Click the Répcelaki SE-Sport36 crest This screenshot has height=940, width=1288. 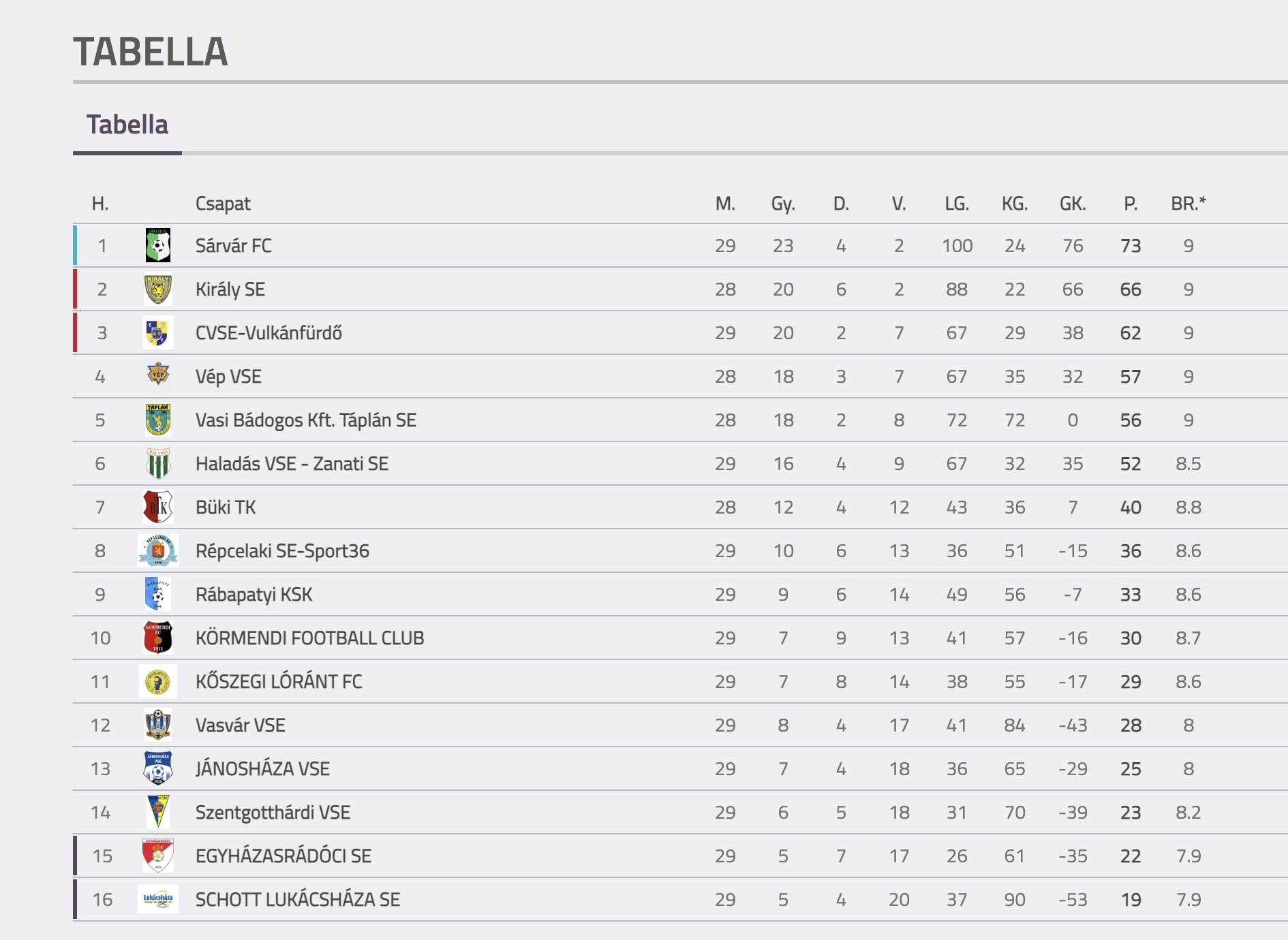(x=158, y=550)
